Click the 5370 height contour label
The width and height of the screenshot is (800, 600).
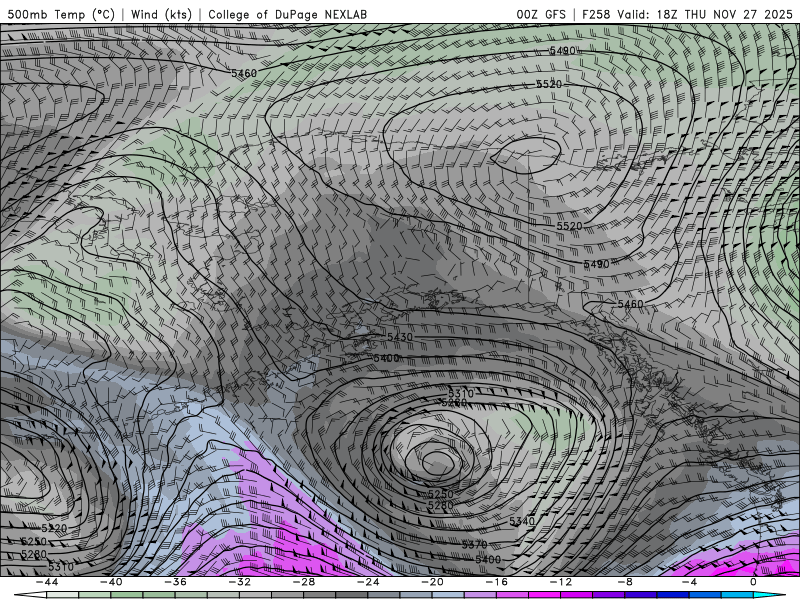pos(474,545)
